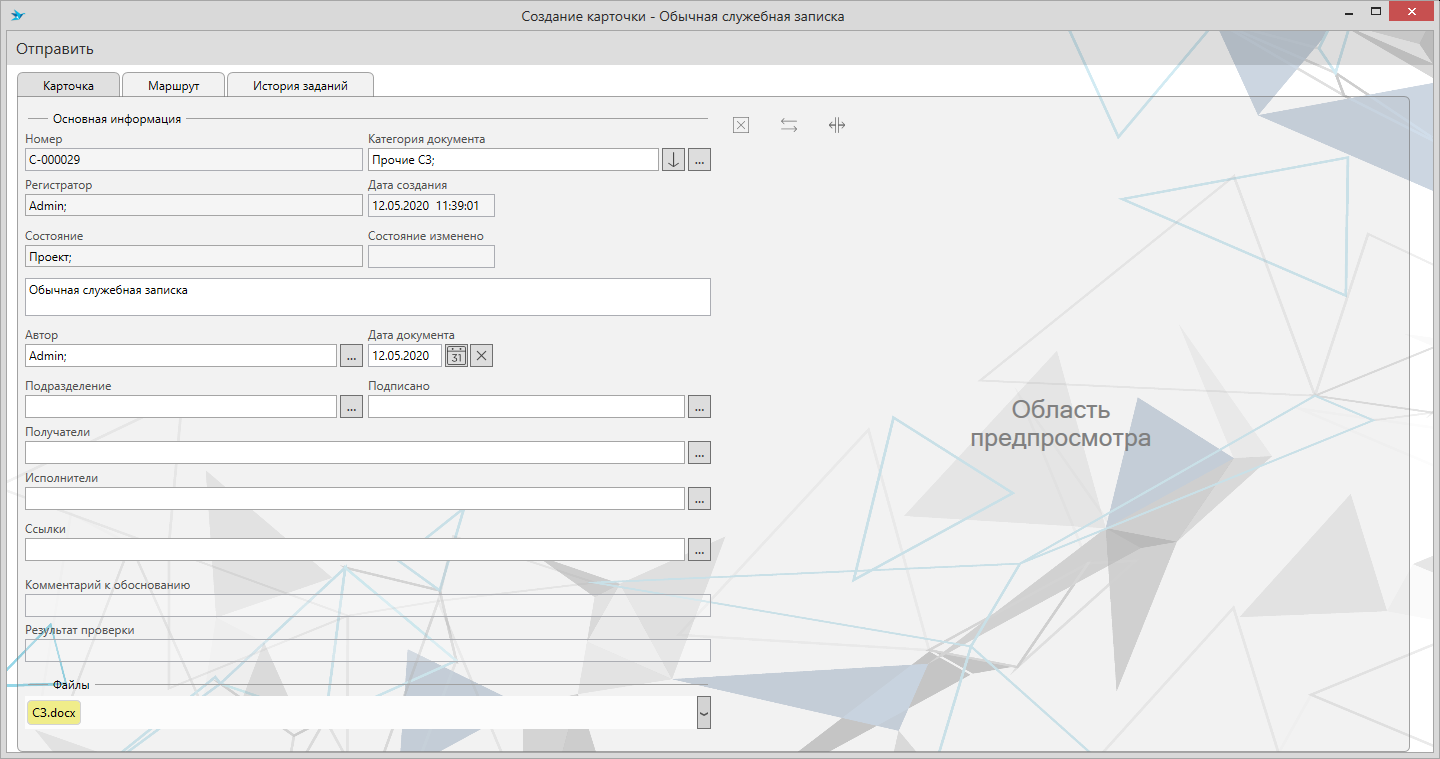The width and height of the screenshot is (1440, 759).
Task: Open the ellipsis picker for Подразделение
Action: click(351, 406)
